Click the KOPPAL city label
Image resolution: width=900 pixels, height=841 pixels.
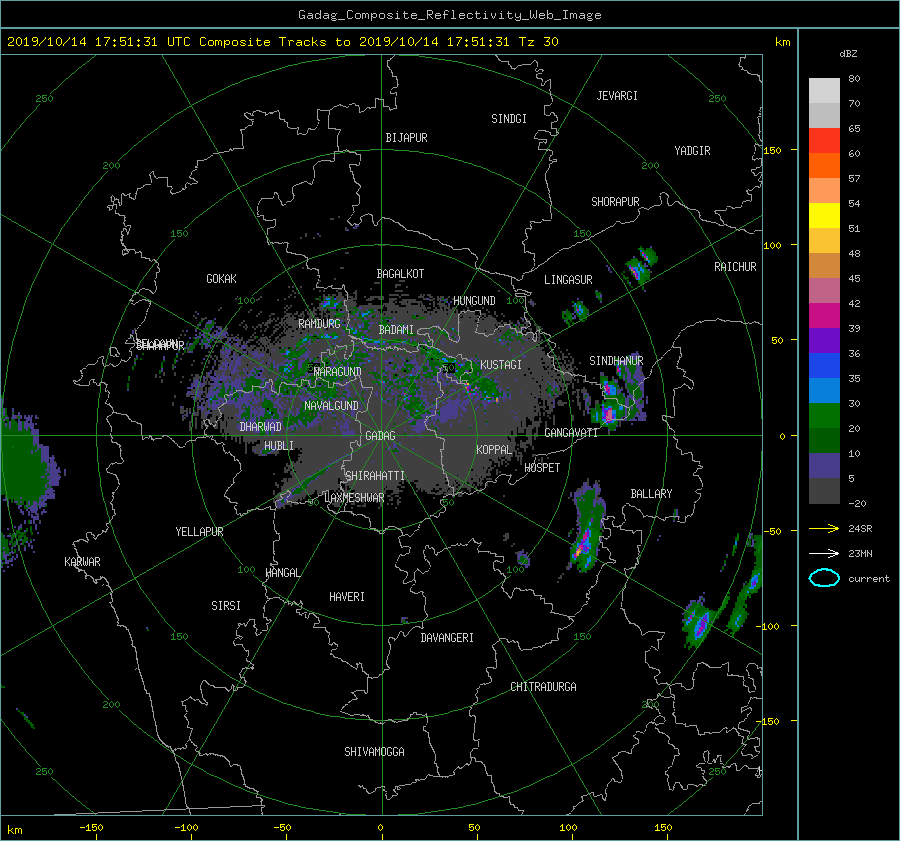click(x=494, y=449)
